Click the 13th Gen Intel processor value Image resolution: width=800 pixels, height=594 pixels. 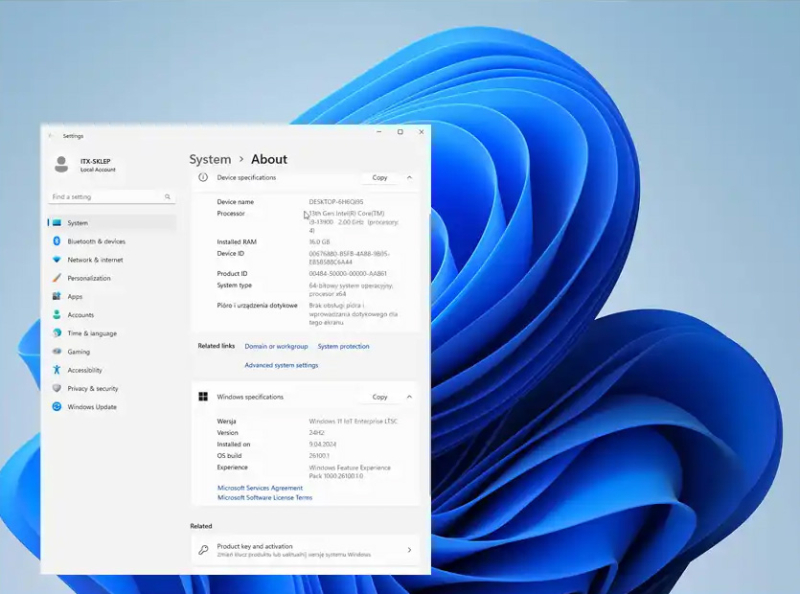(x=354, y=222)
